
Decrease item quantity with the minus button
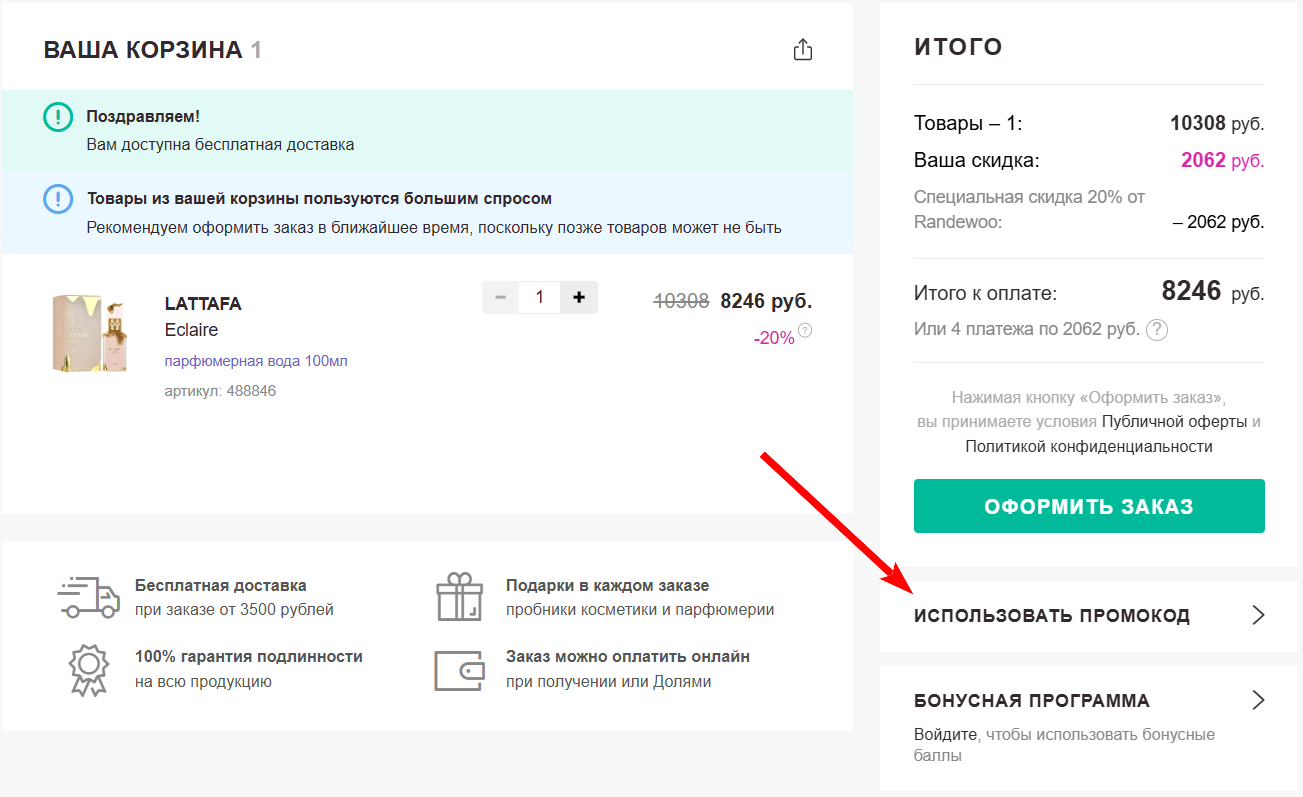tap(499, 297)
